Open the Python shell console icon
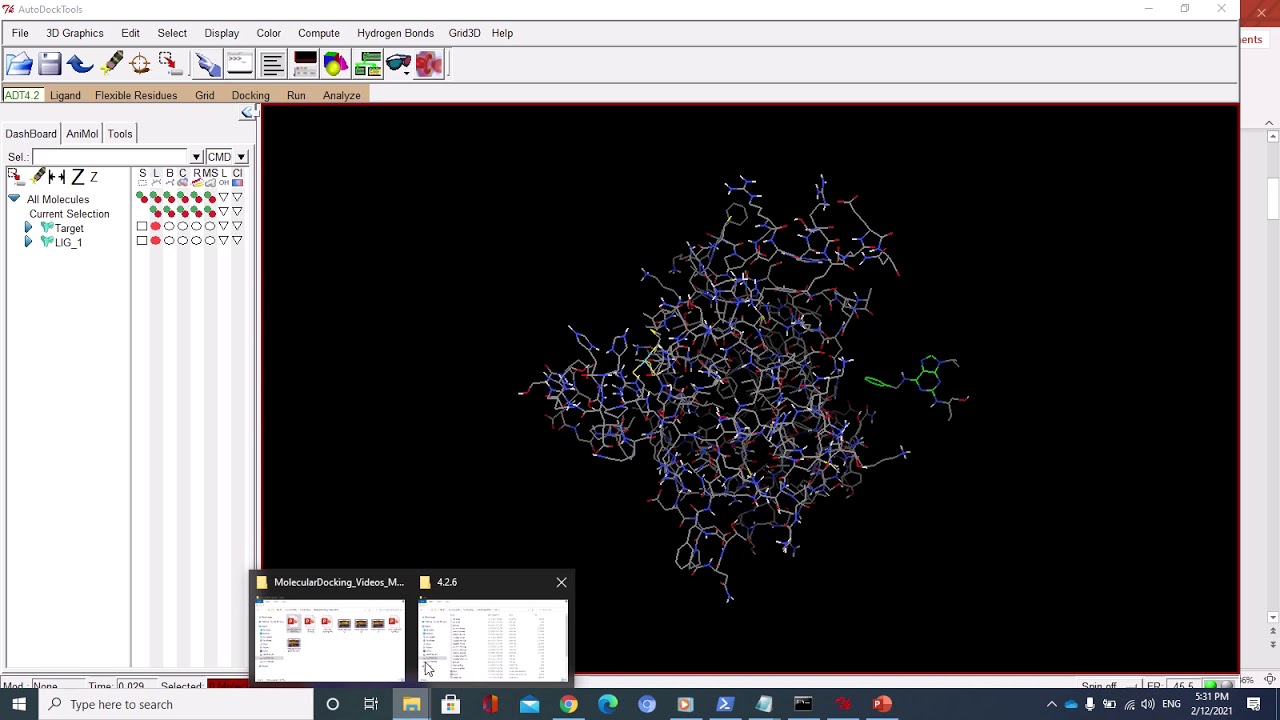This screenshot has height=720, width=1280. click(240, 65)
